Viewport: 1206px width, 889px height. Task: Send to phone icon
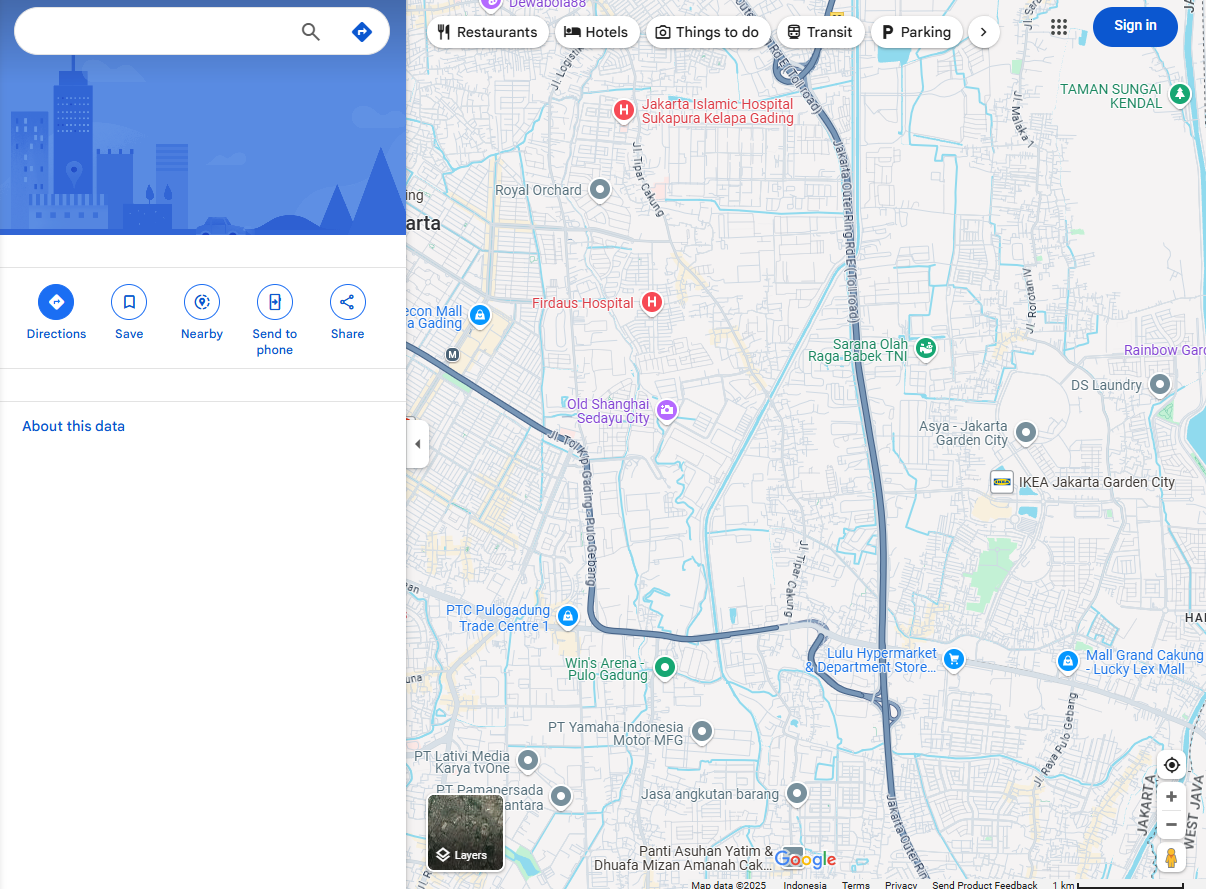tap(275, 302)
